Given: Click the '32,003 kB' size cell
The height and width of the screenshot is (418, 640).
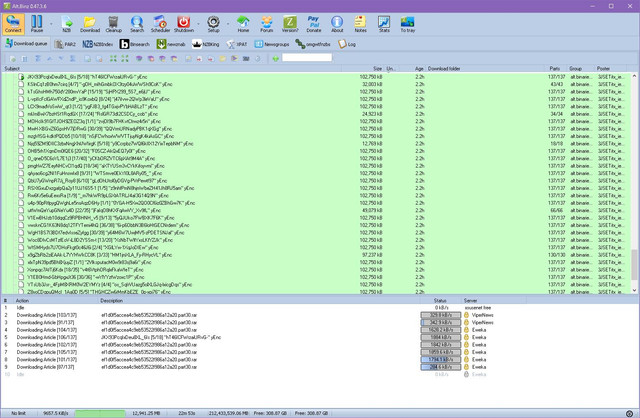Looking at the screenshot, I should click(372, 84).
